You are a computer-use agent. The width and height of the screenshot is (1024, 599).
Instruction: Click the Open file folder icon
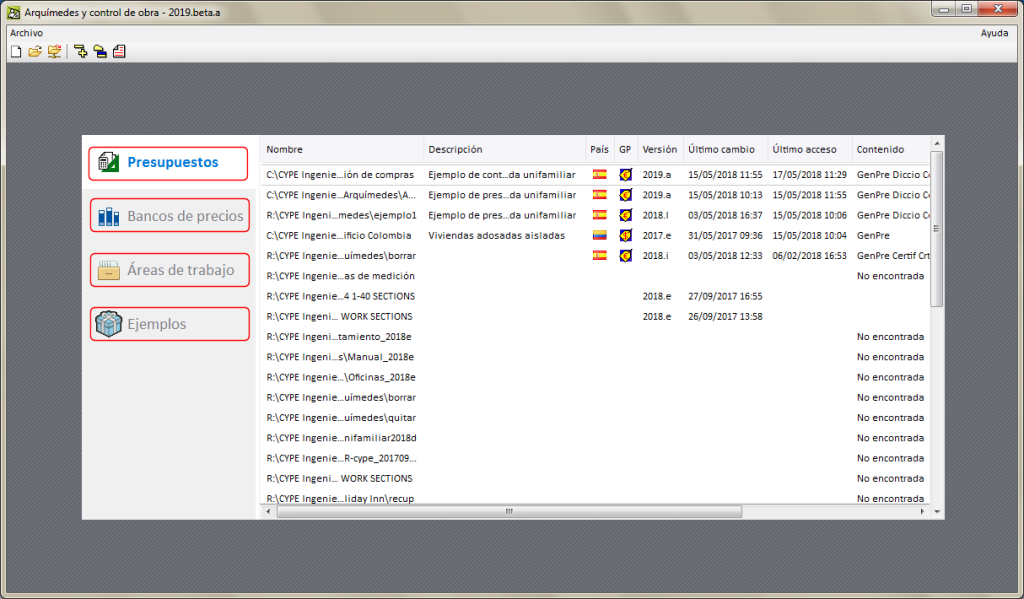(x=35, y=52)
